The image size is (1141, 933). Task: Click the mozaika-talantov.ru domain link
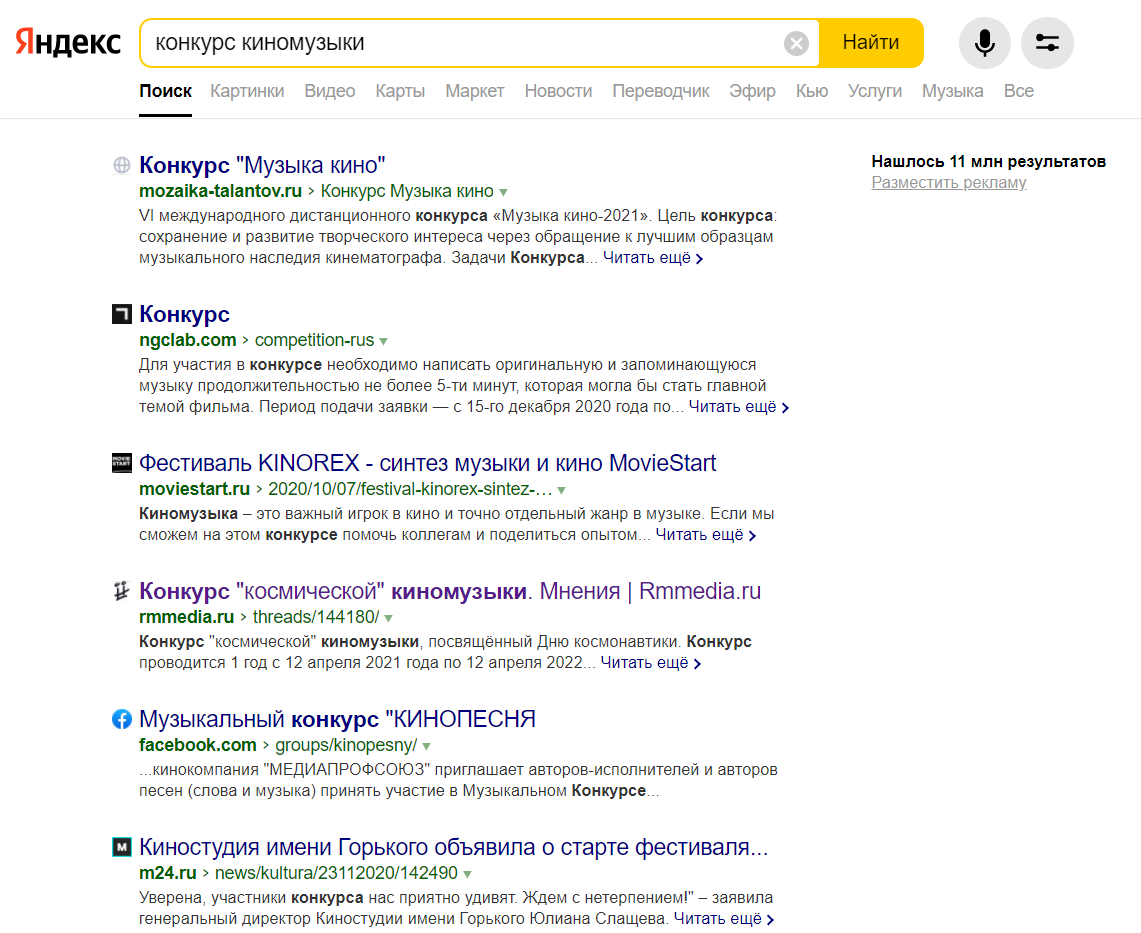[x=220, y=191]
